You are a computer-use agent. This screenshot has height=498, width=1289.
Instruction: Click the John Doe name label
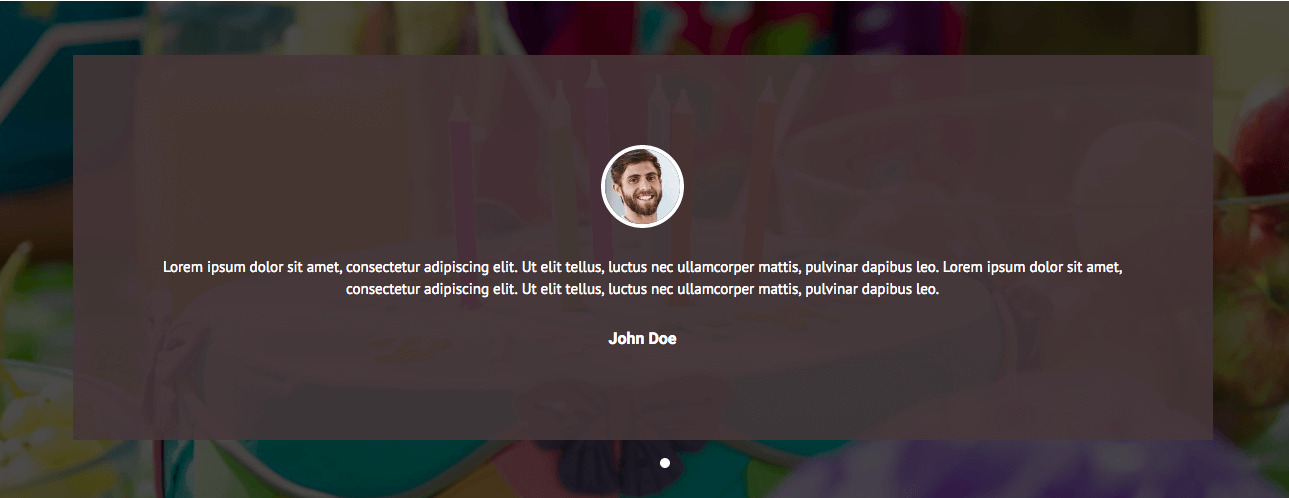[x=642, y=339]
